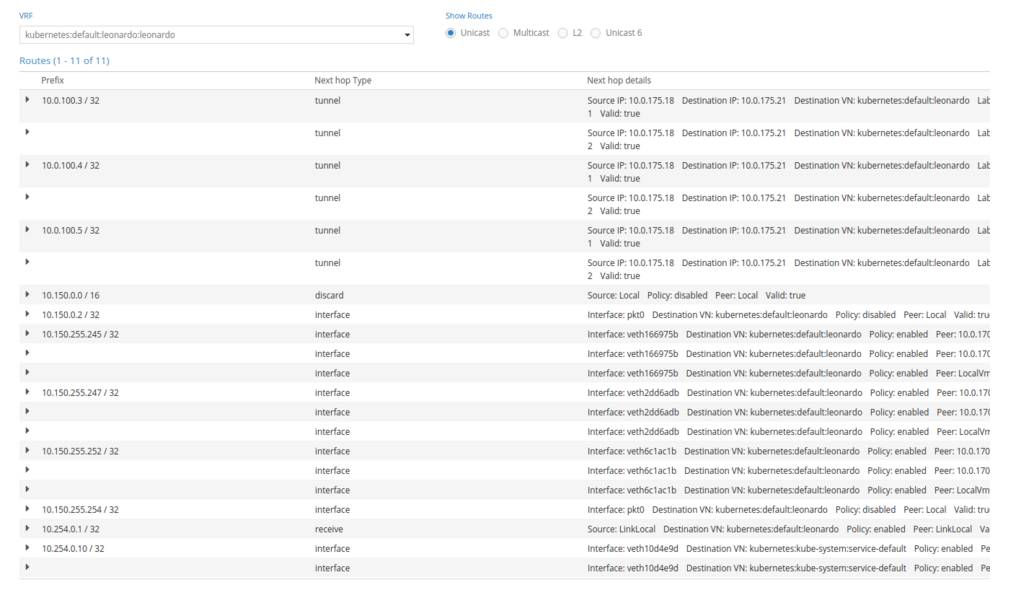Screen dimensions: 1013x595
Task: Click the Next hop details column header
Action: pyautogui.click(x=619, y=80)
